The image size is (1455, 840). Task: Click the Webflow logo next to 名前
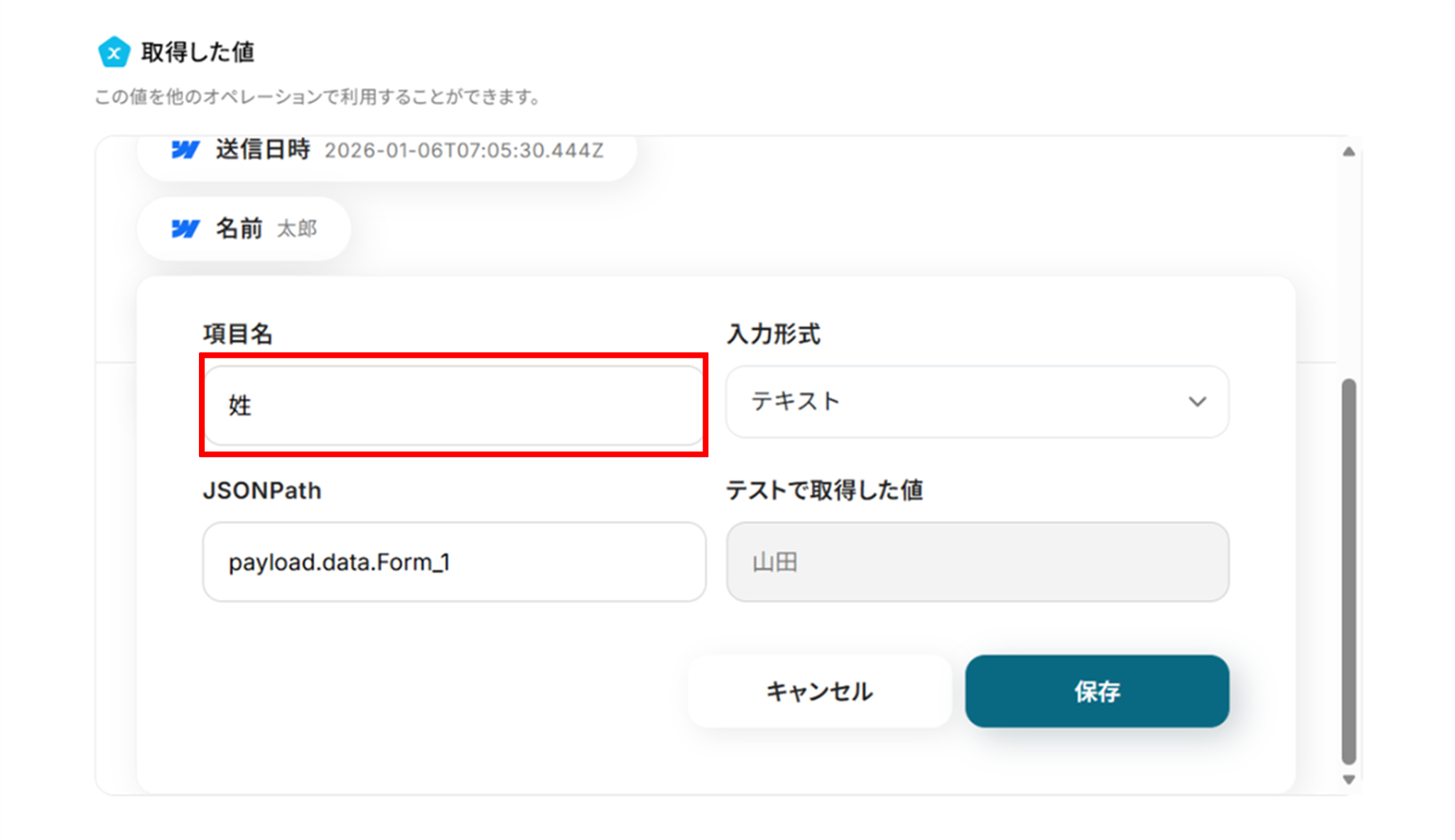point(185,229)
